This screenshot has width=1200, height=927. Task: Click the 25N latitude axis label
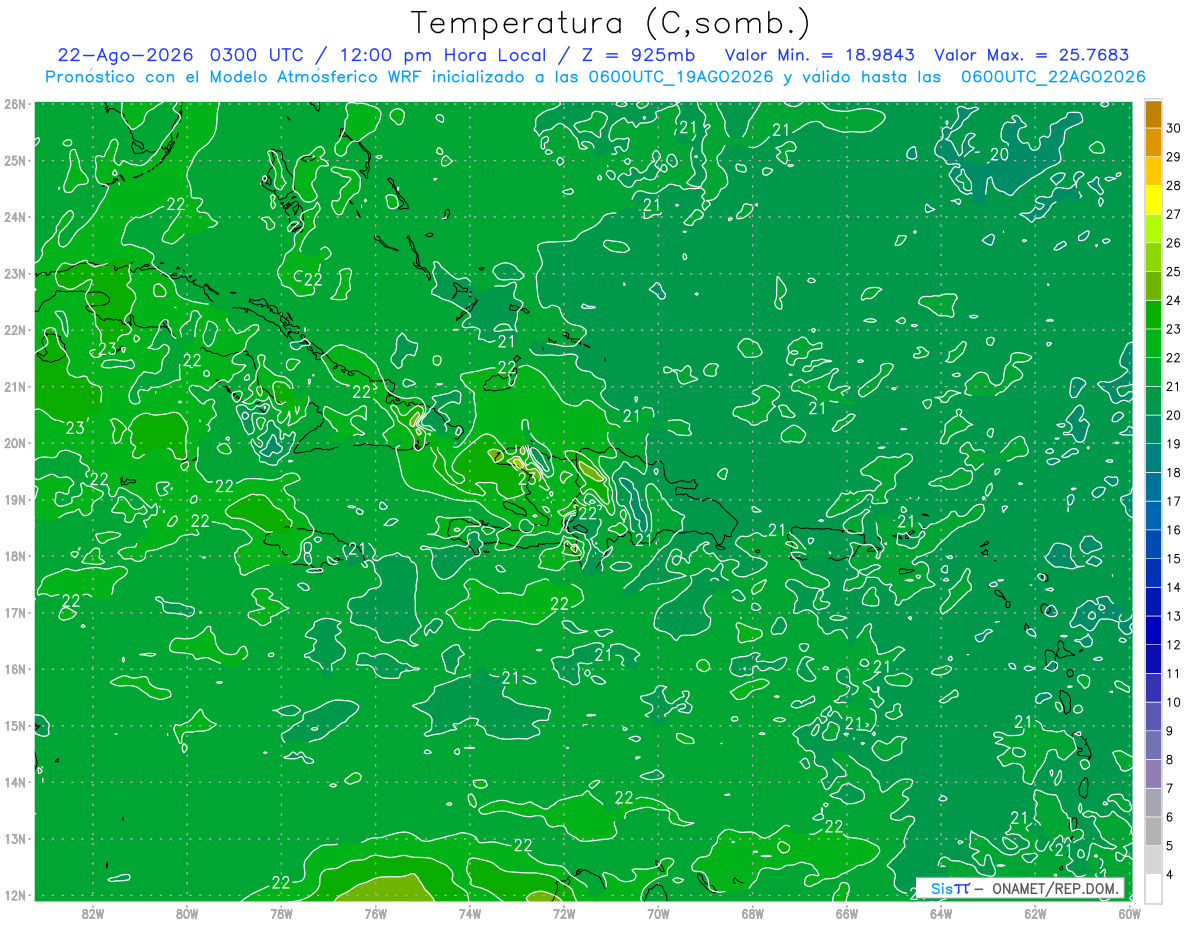coord(15,160)
